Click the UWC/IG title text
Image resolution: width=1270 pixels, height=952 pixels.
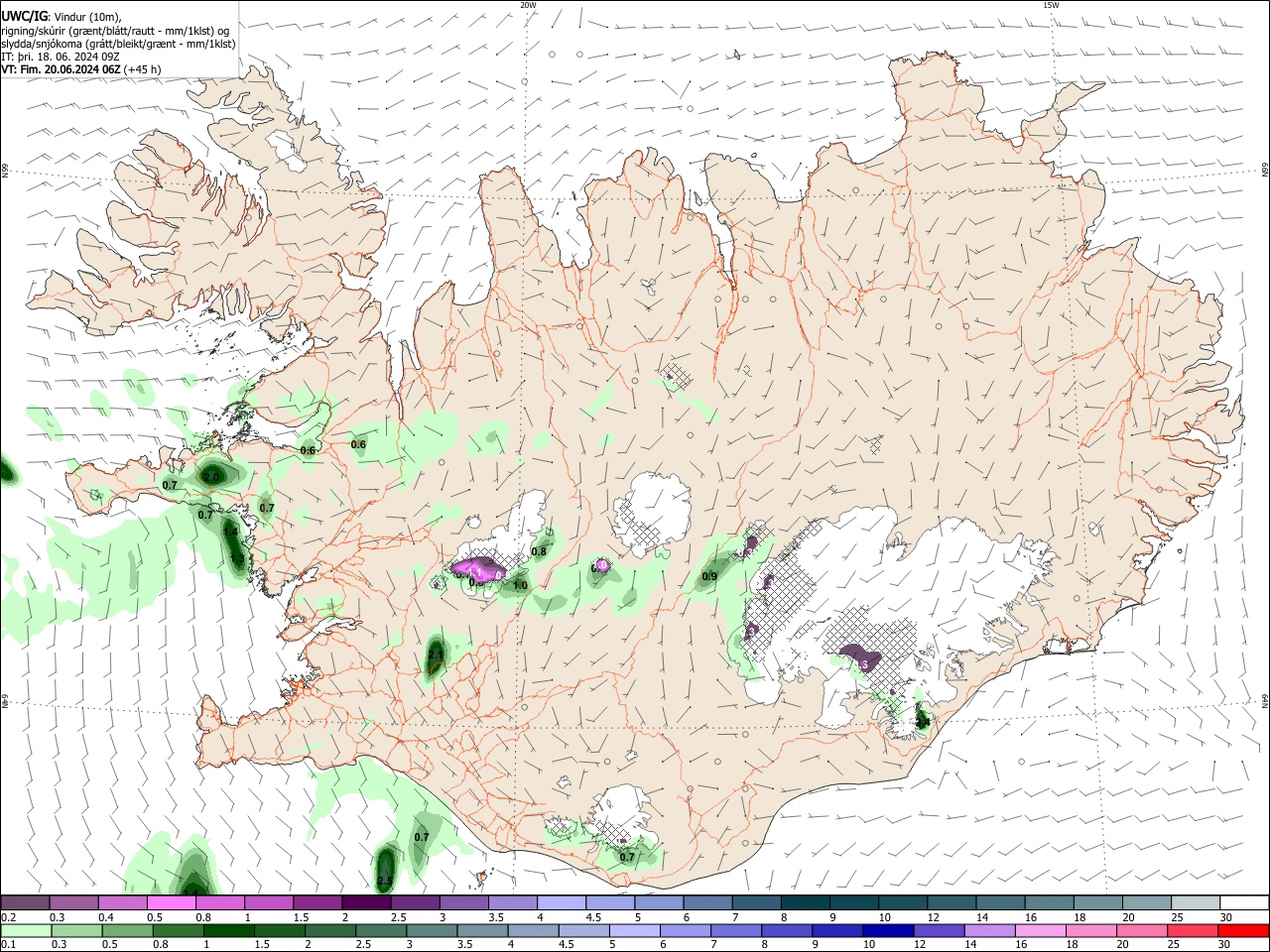click(24, 17)
